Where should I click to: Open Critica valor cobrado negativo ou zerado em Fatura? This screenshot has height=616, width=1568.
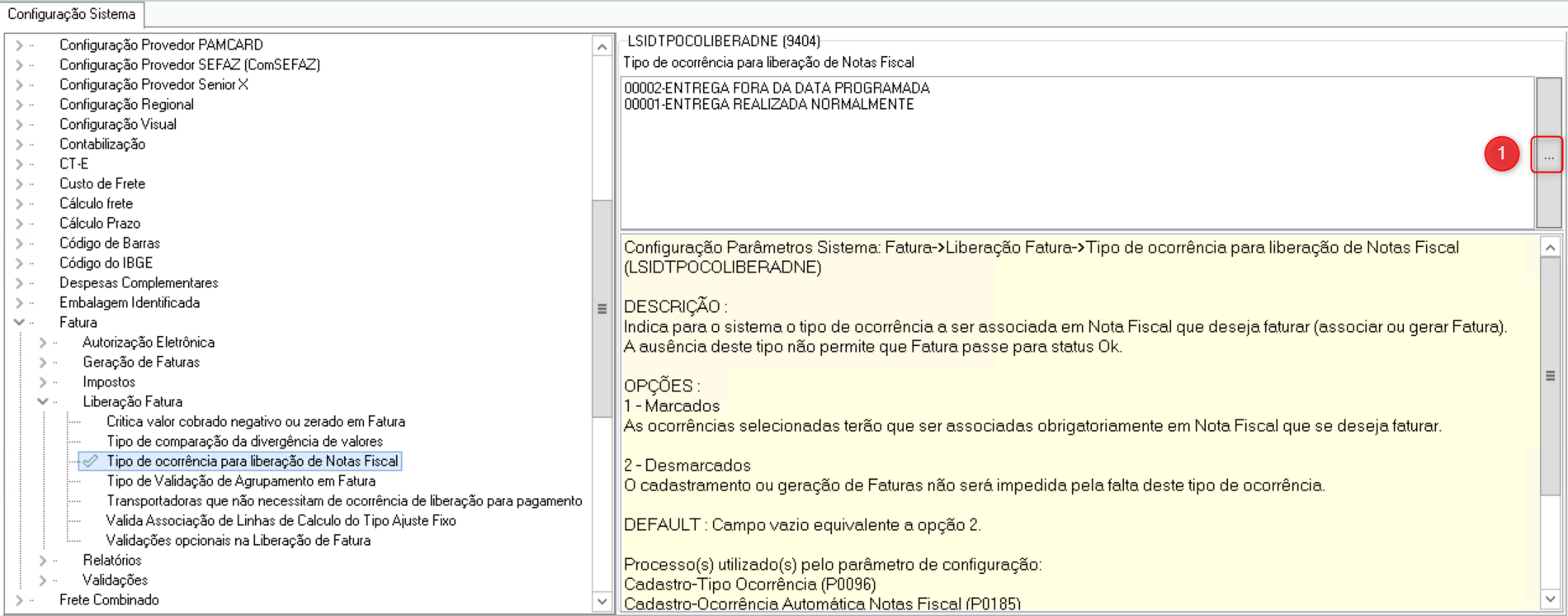coord(256,421)
